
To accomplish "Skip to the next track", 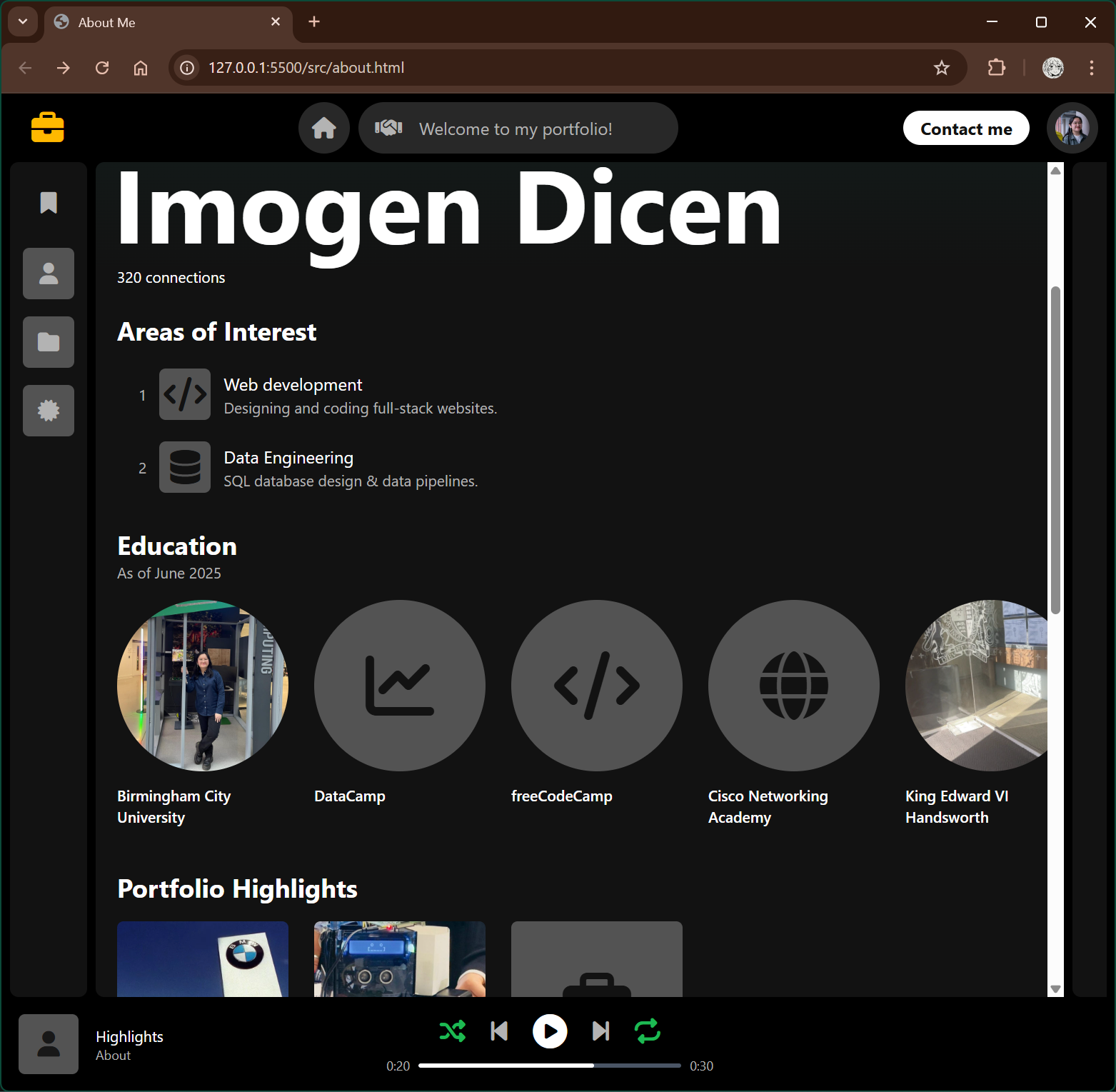I will tap(601, 1031).
